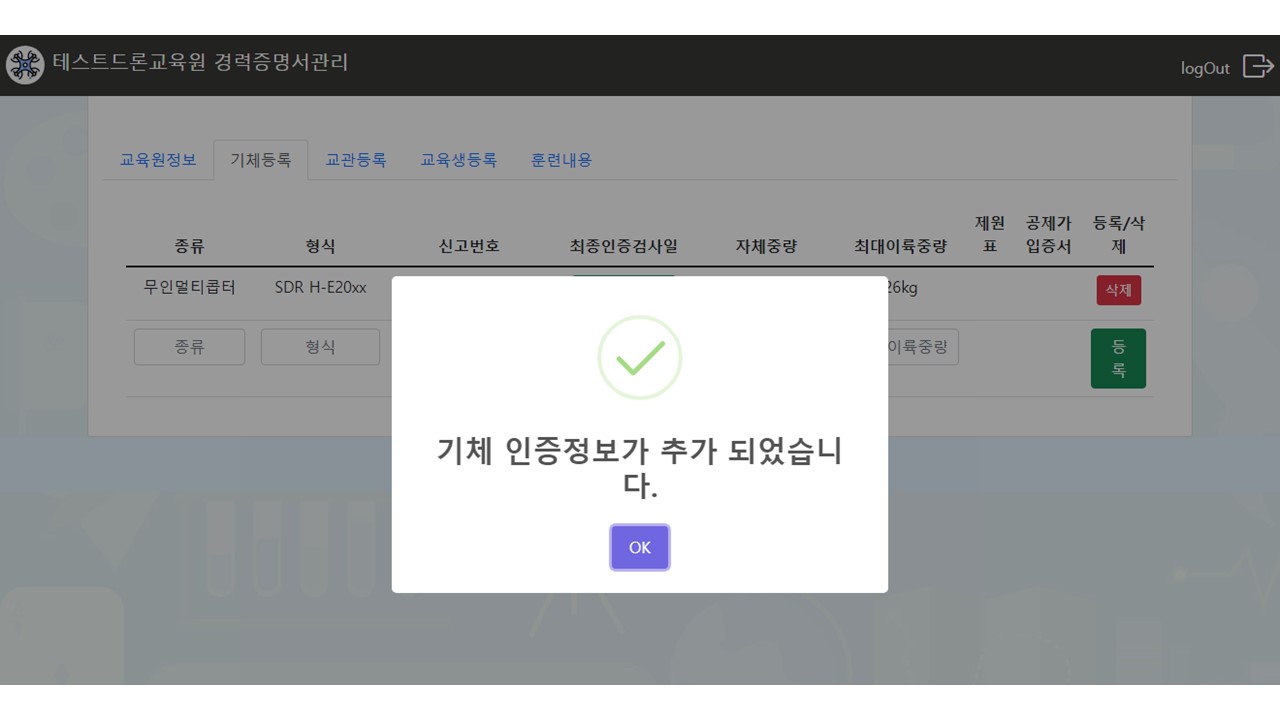Go to the 교육생등록 tab
1280x720 pixels.
click(458, 160)
